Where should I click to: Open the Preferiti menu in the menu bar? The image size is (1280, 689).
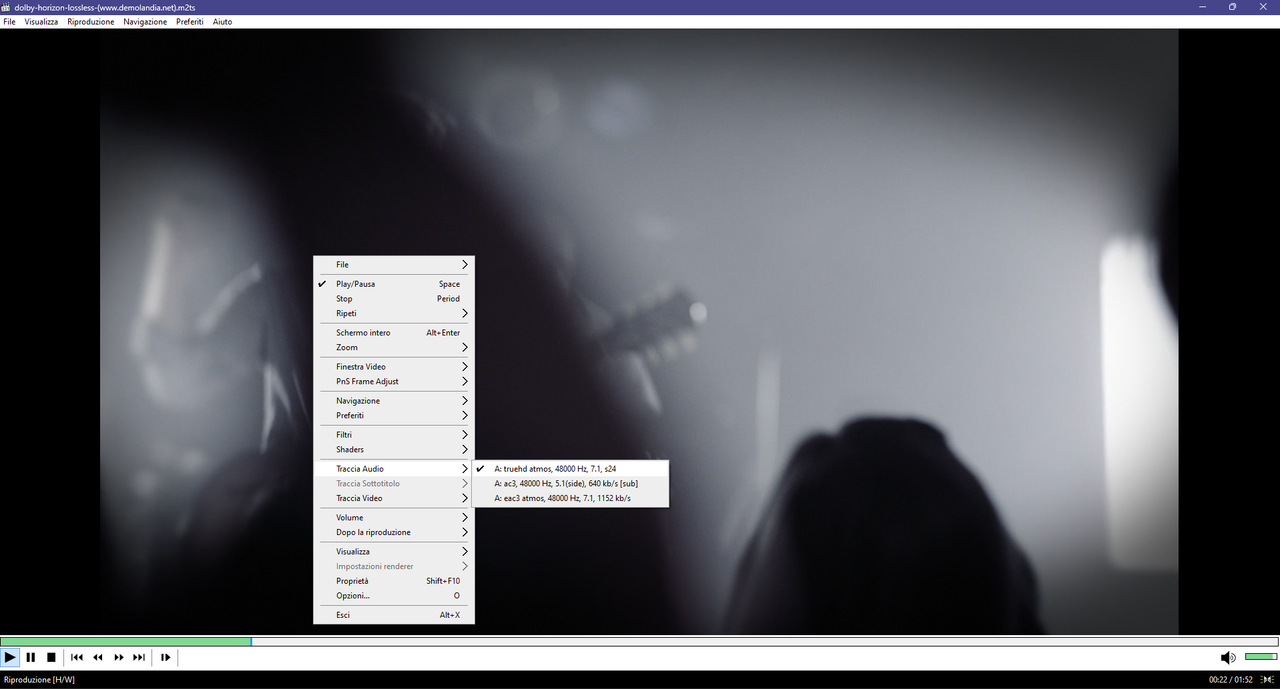point(190,21)
